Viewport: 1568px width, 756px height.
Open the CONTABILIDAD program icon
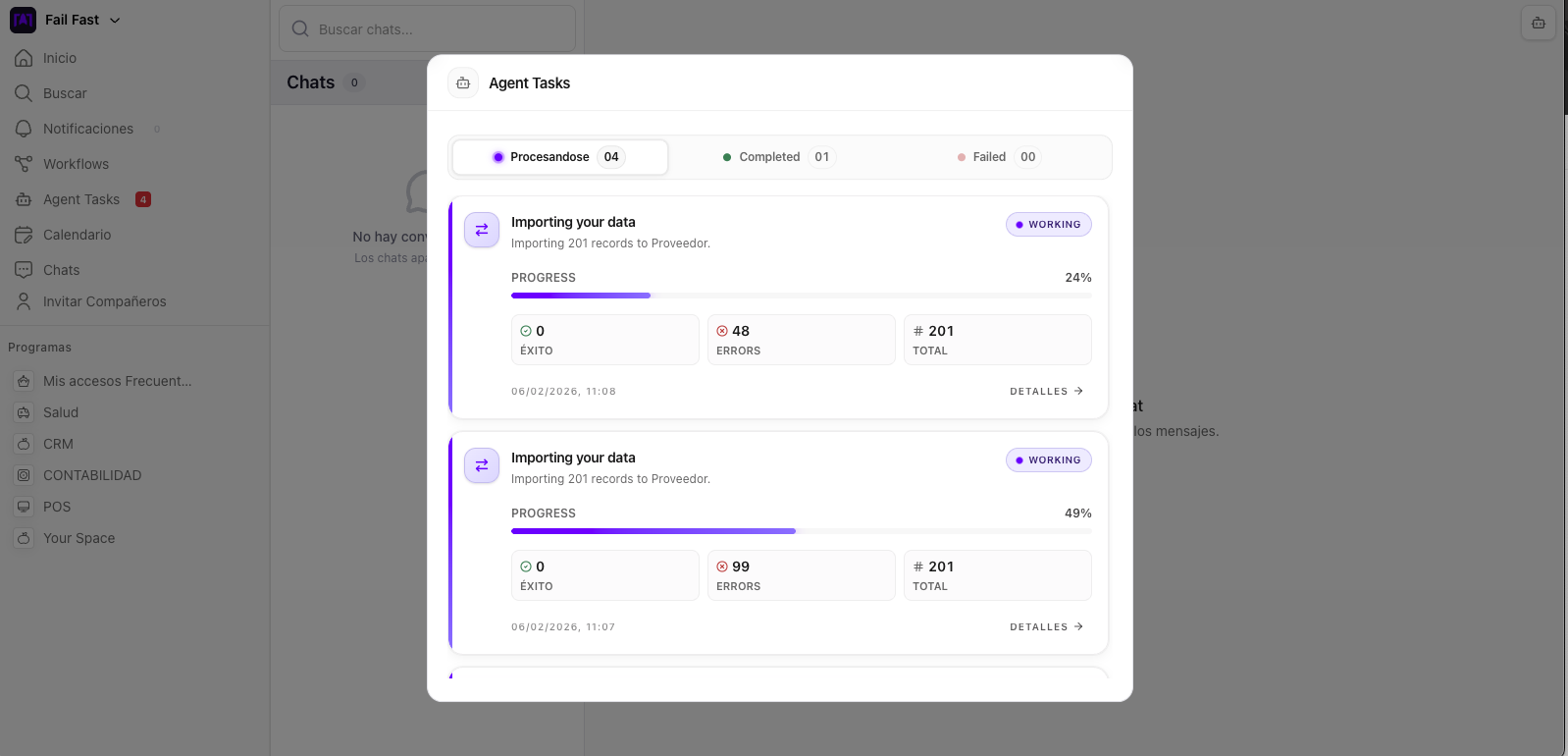pyautogui.click(x=24, y=475)
